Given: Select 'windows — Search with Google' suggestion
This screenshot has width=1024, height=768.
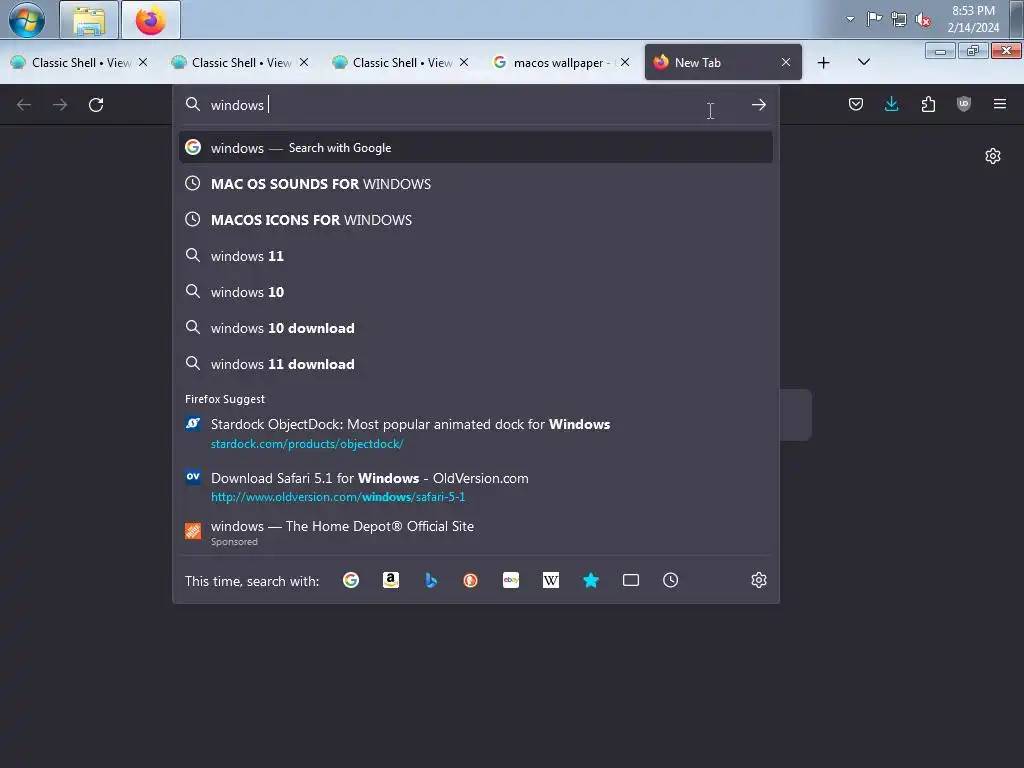Looking at the screenshot, I should tap(475, 148).
